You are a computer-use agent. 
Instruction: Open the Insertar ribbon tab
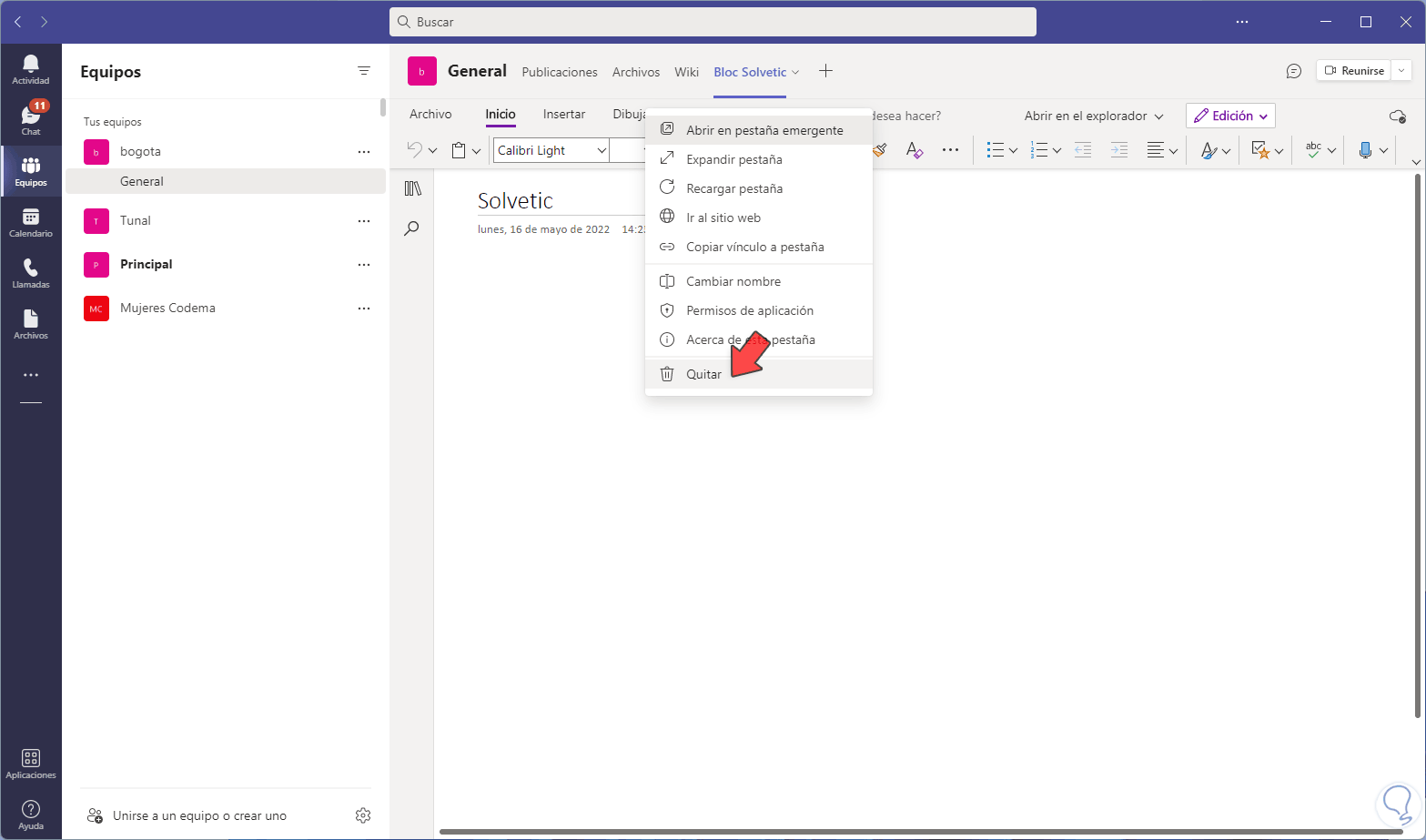coord(564,114)
